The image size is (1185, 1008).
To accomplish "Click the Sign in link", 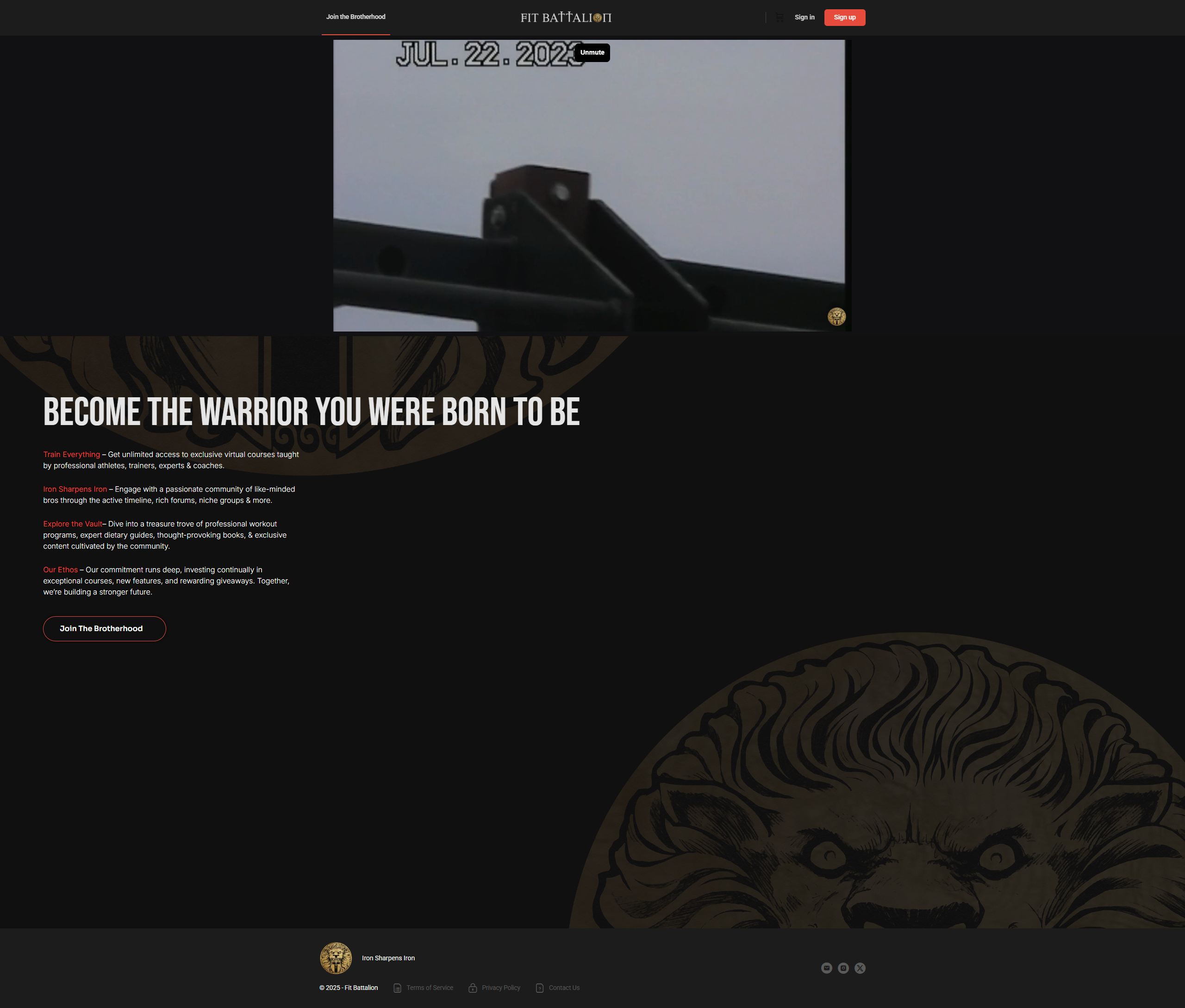I will click(805, 17).
